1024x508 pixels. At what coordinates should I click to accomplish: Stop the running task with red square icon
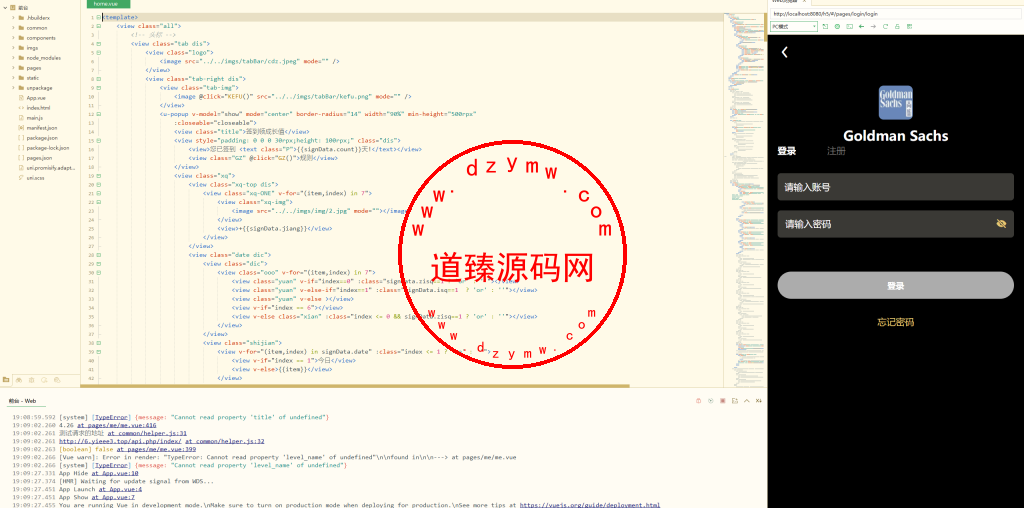(722, 400)
